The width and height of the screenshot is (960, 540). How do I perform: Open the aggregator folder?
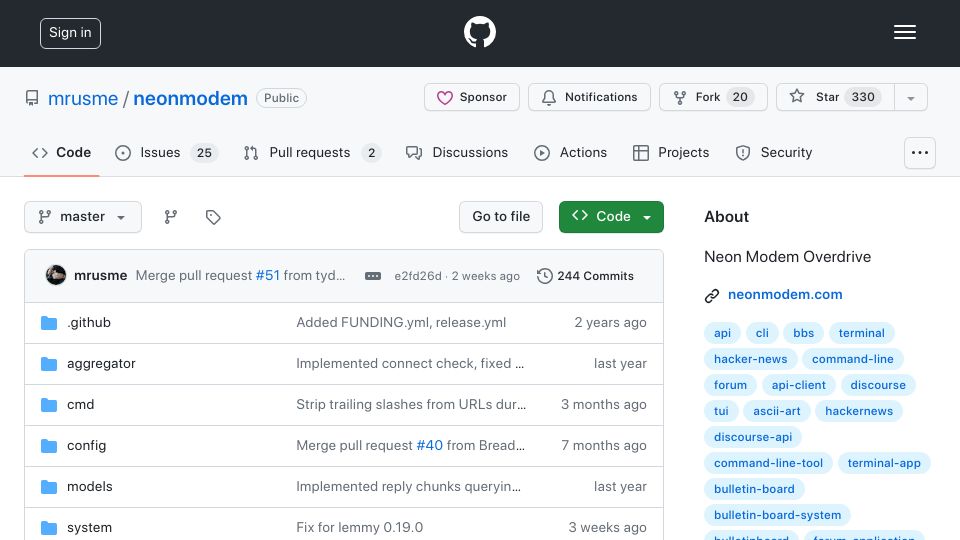point(101,364)
